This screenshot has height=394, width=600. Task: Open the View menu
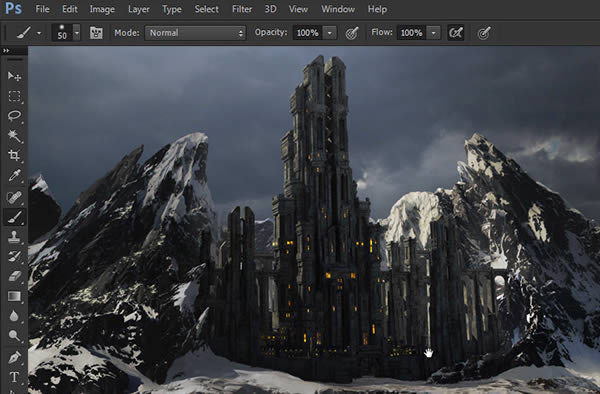point(298,9)
